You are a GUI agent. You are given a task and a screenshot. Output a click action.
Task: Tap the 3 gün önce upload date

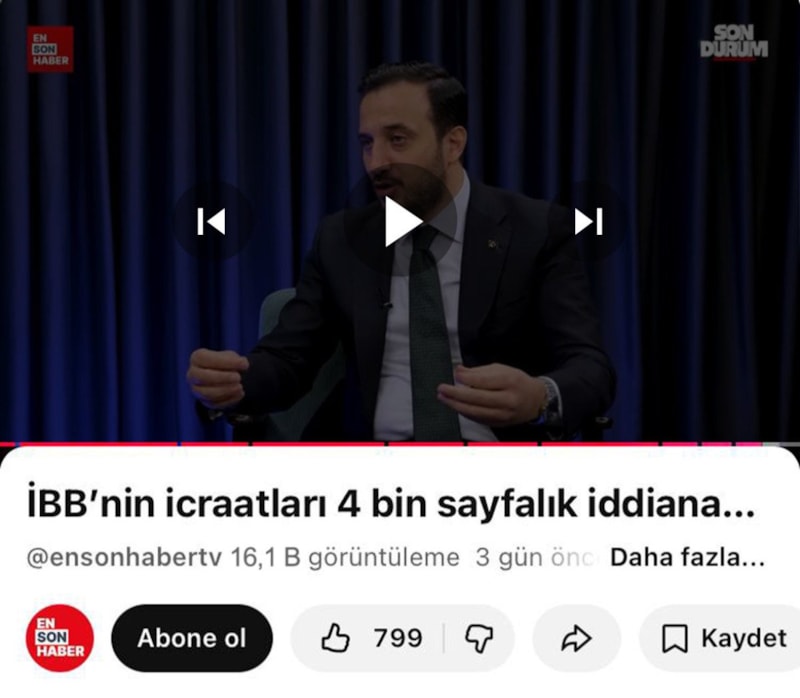pyautogui.click(x=536, y=558)
